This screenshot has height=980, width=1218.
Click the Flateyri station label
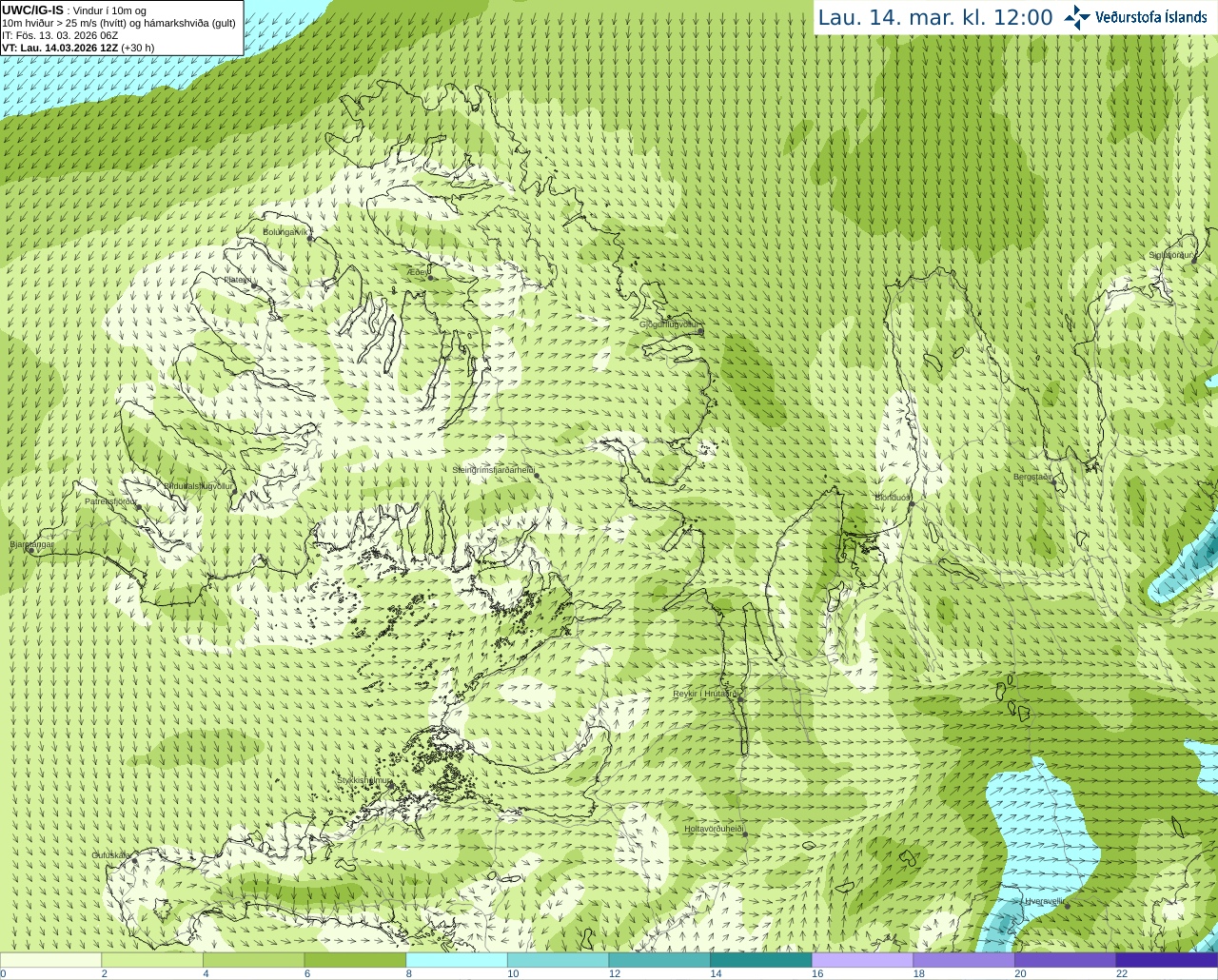click(x=238, y=280)
